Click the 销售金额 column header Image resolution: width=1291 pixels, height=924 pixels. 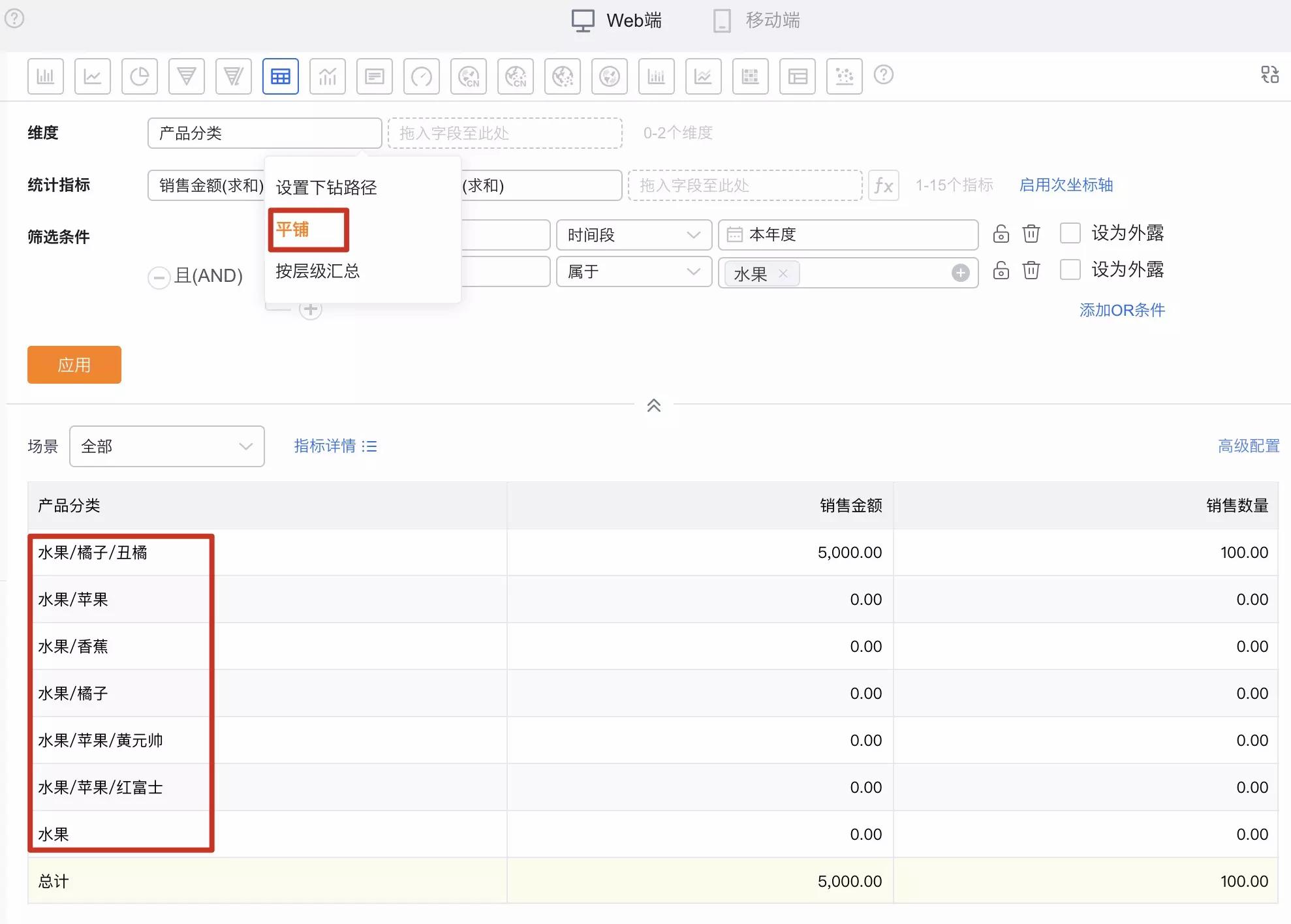(700, 506)
